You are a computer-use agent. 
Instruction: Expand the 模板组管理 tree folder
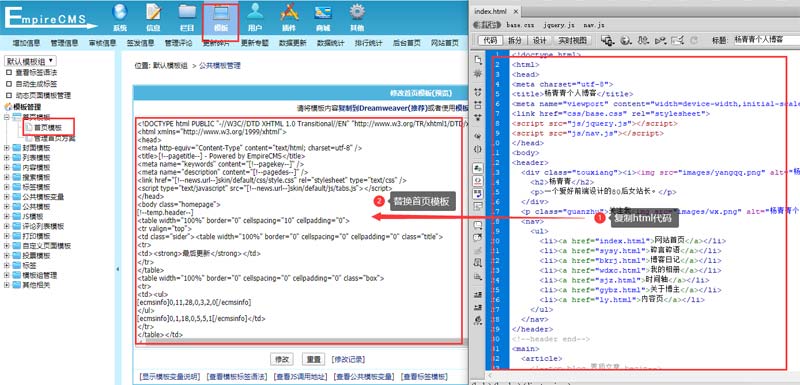(x=7, y=275)
